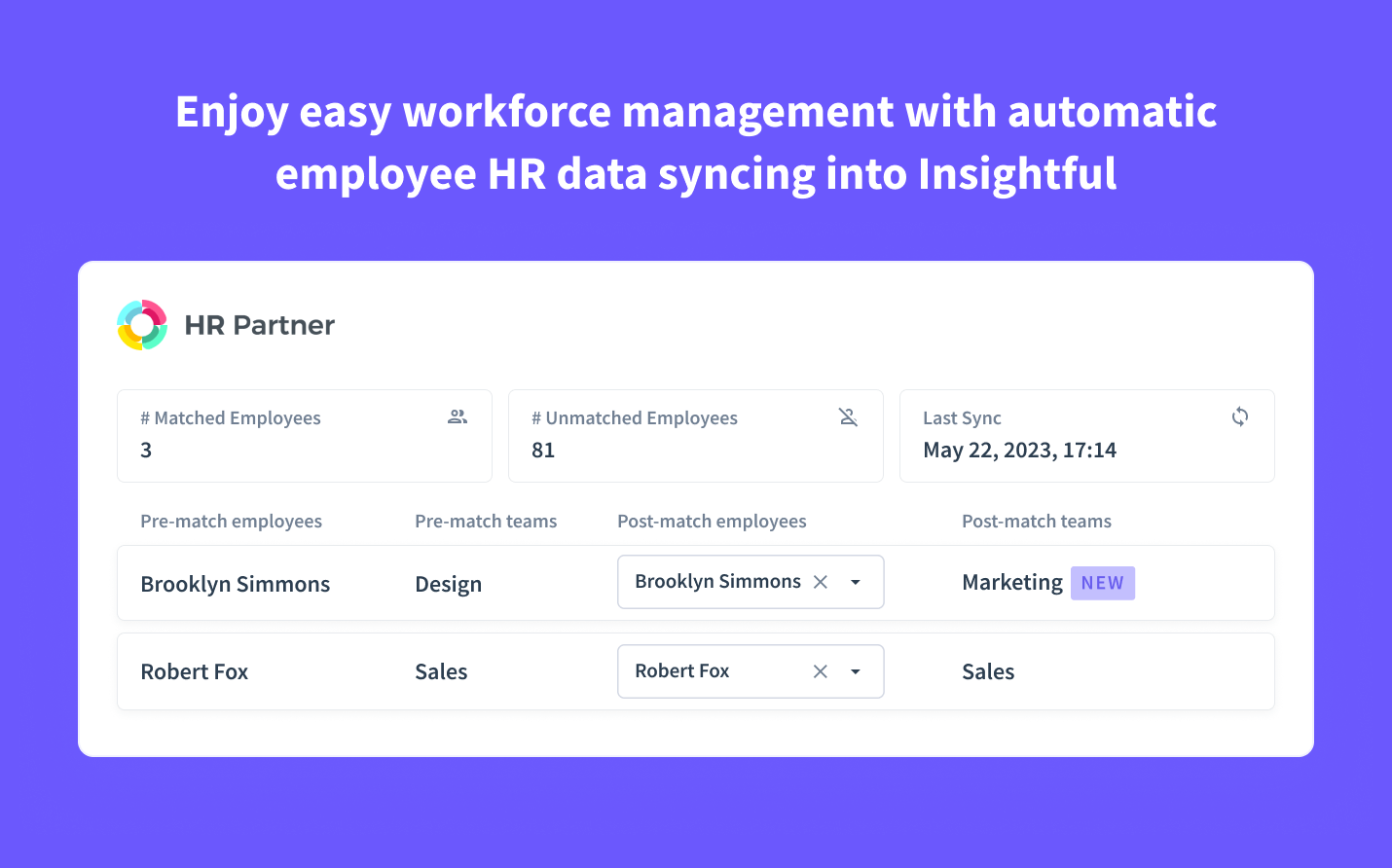Click the matched employees count '3'
Image resolution: width=1392 pixels, height=868 pixels.
click(146, 451)
